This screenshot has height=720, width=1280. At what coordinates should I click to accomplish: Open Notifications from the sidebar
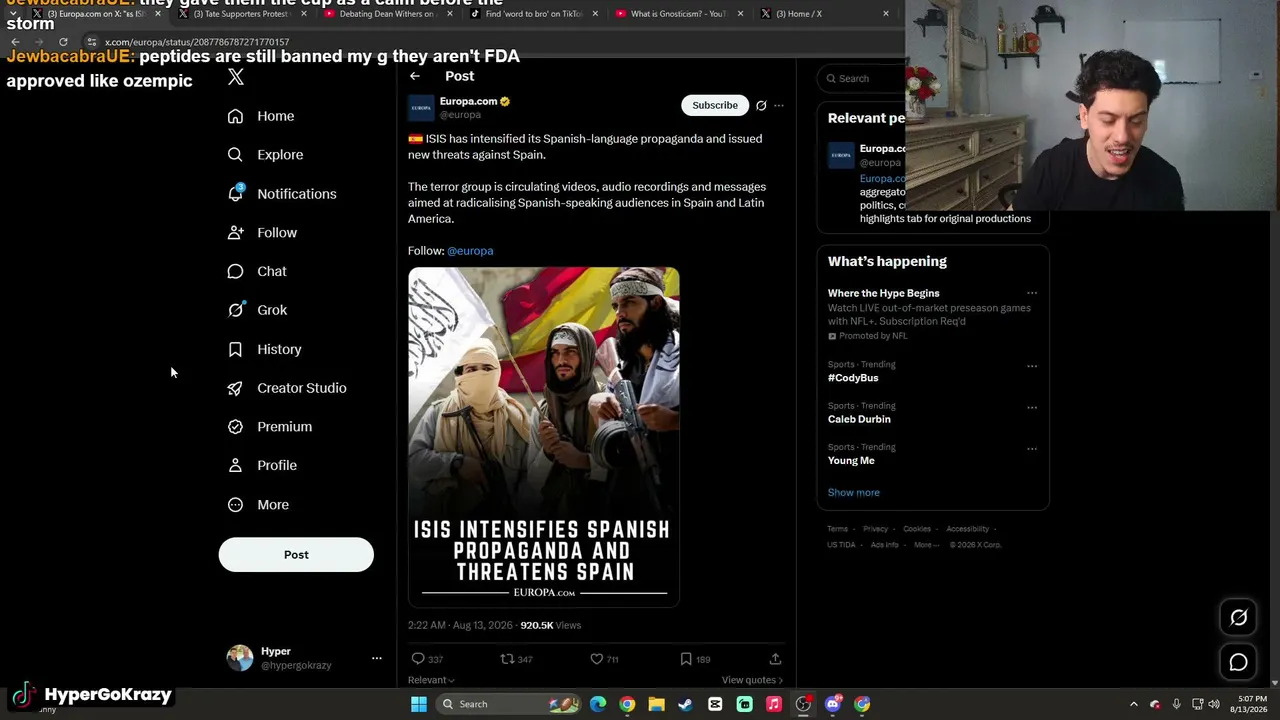click(282, 194)
